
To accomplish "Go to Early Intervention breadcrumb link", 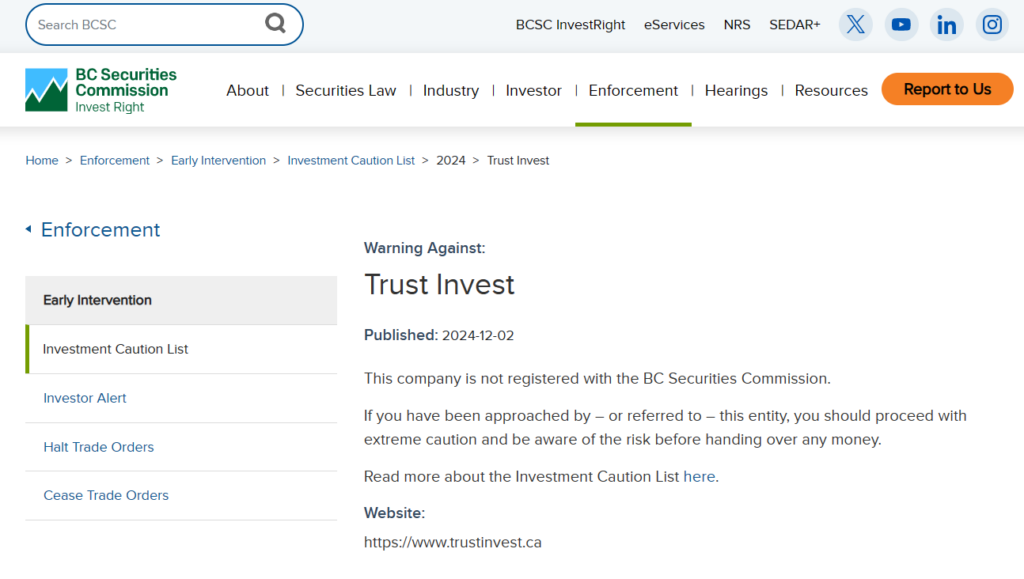I will pyautogui.click(x=218, y=161).
